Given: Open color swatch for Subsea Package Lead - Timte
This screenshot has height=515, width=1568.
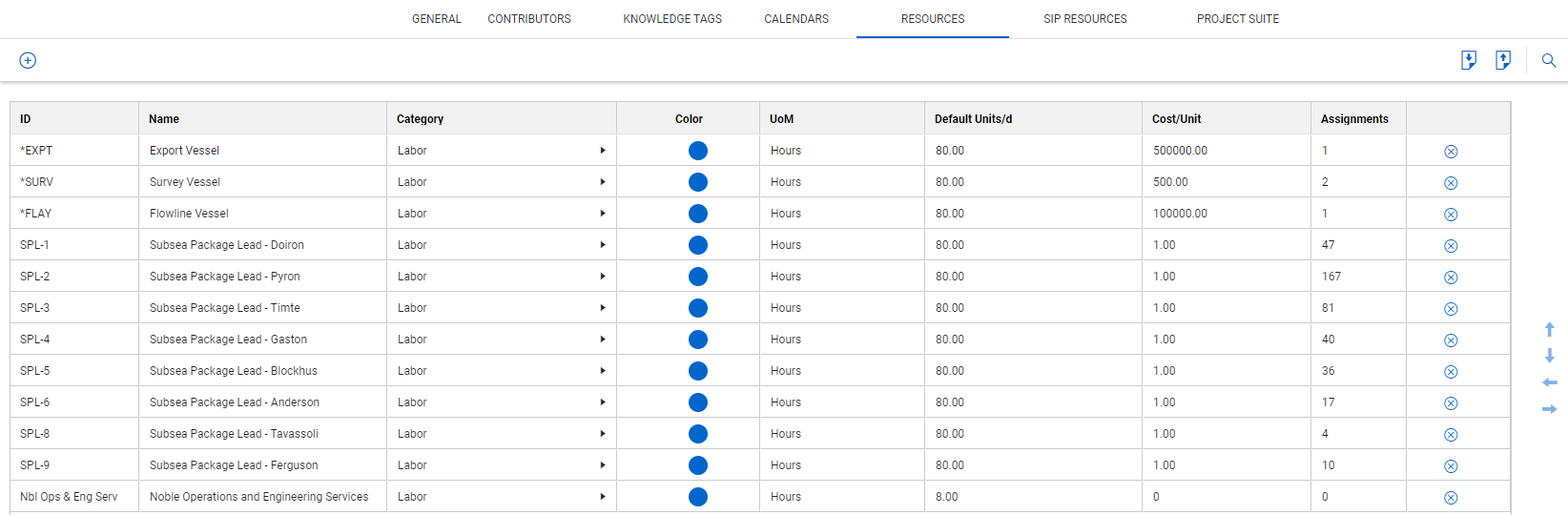Looking at the screenshot, I should (698, 308).
